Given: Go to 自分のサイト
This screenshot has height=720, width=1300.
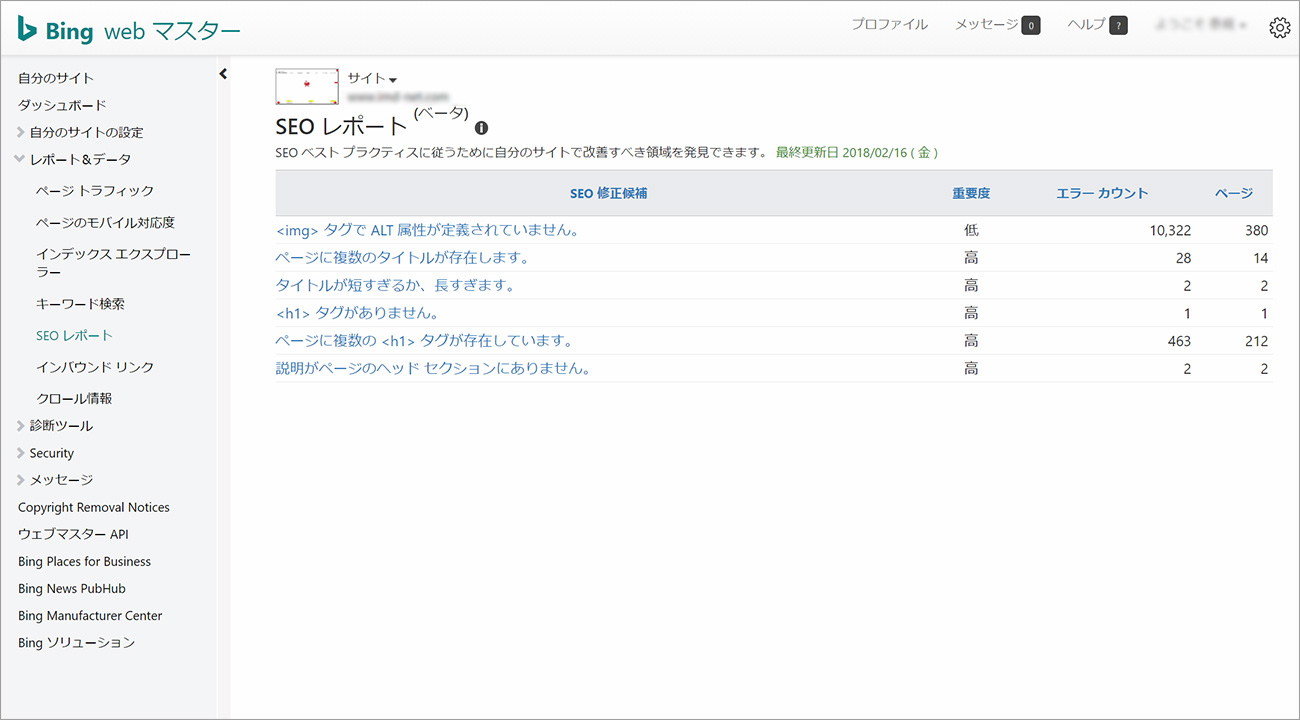Looking at the screenshot, I should [56, 78].
